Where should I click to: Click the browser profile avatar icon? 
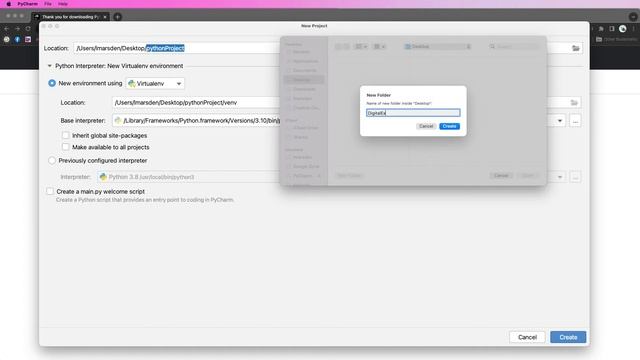622,29
